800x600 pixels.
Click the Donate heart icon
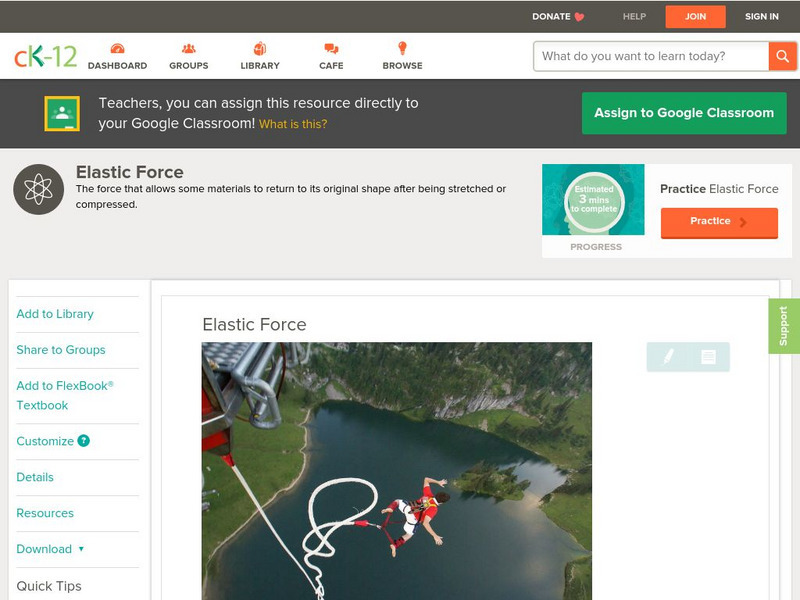(x=579, y=17)
